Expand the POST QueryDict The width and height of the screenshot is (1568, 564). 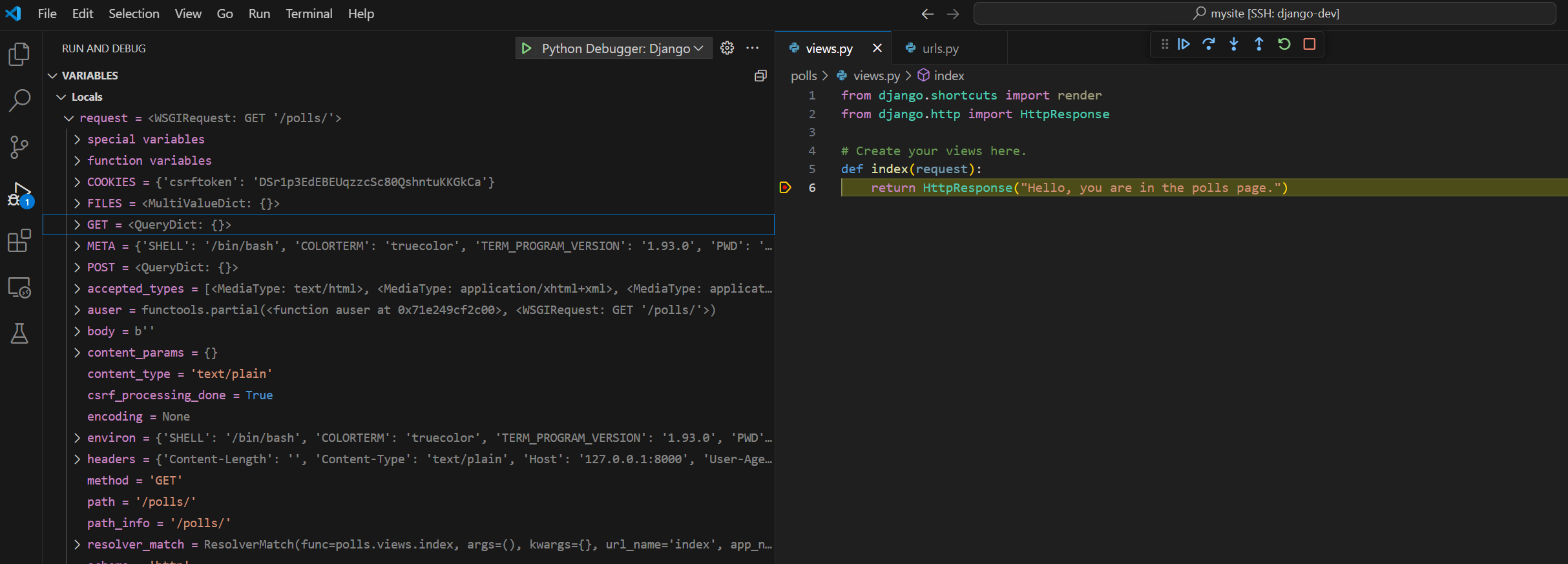tap(77, 267)
